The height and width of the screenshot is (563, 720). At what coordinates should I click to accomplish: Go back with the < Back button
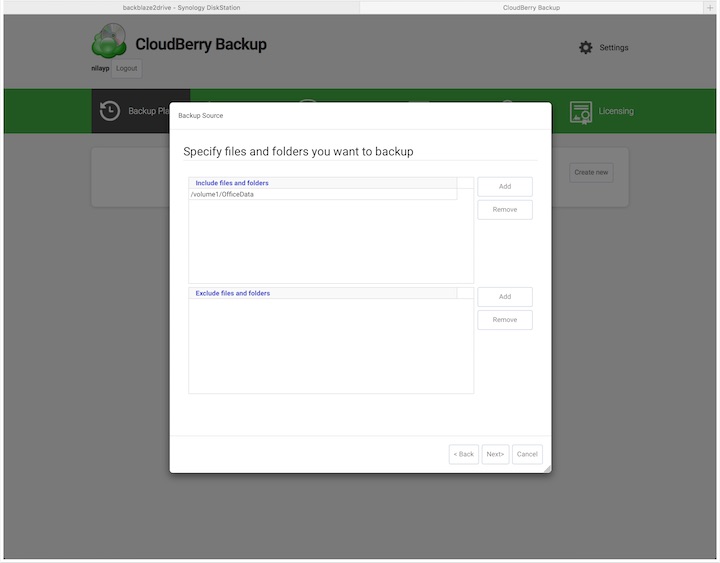pos(463,454)
